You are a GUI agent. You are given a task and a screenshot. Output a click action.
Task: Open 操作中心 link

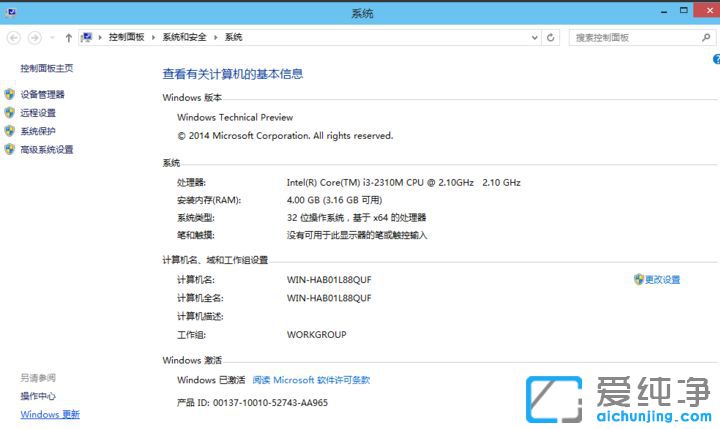38,396
